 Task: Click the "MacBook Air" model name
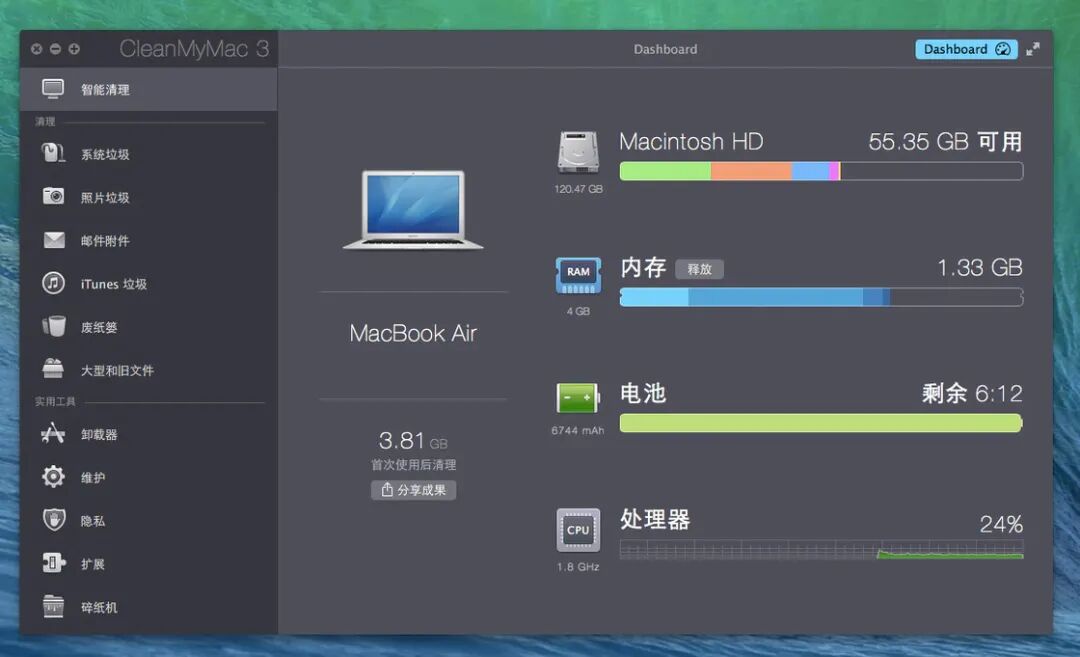(x=413, y=333)
